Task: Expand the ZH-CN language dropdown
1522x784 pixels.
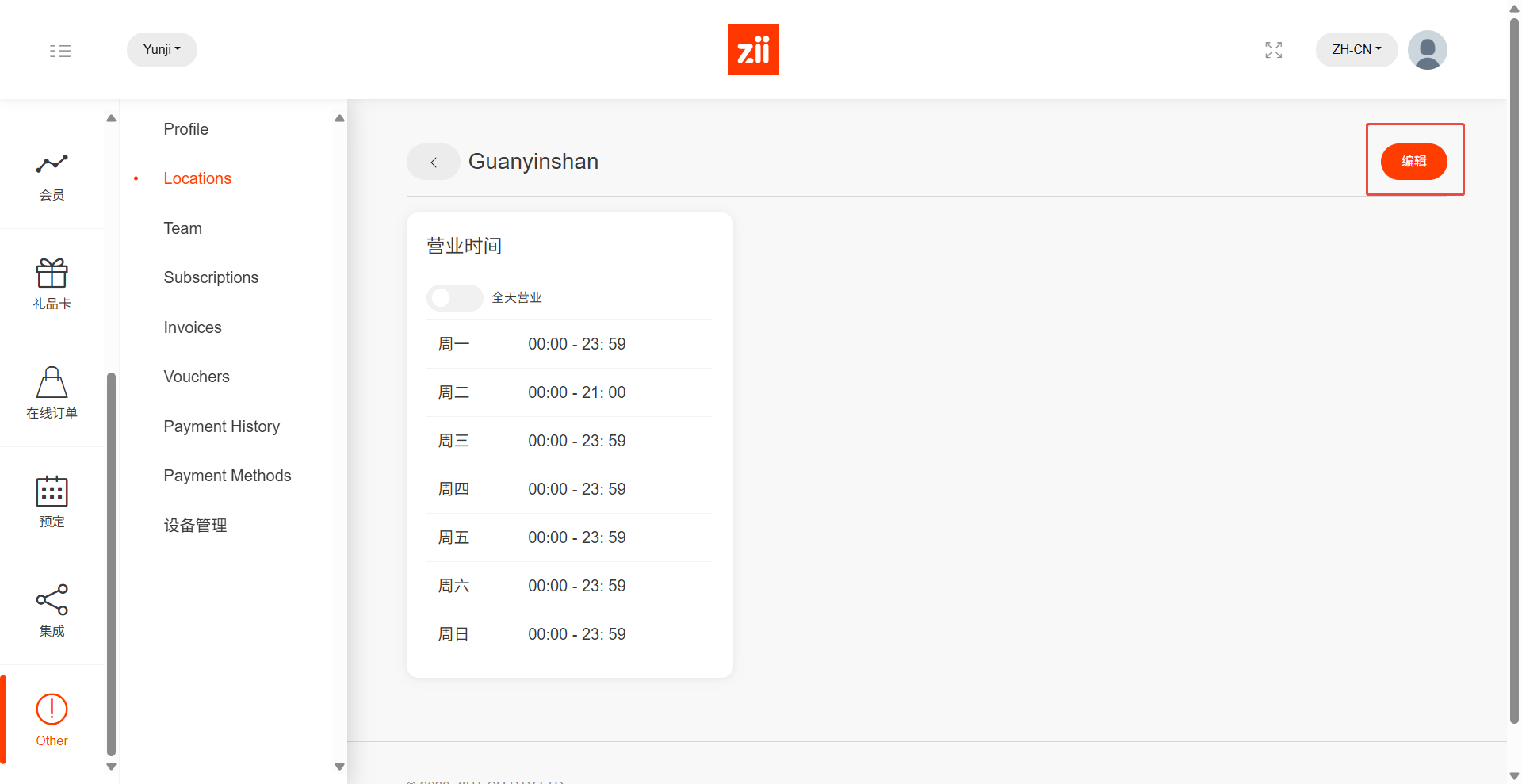Action: (1356, 50)
